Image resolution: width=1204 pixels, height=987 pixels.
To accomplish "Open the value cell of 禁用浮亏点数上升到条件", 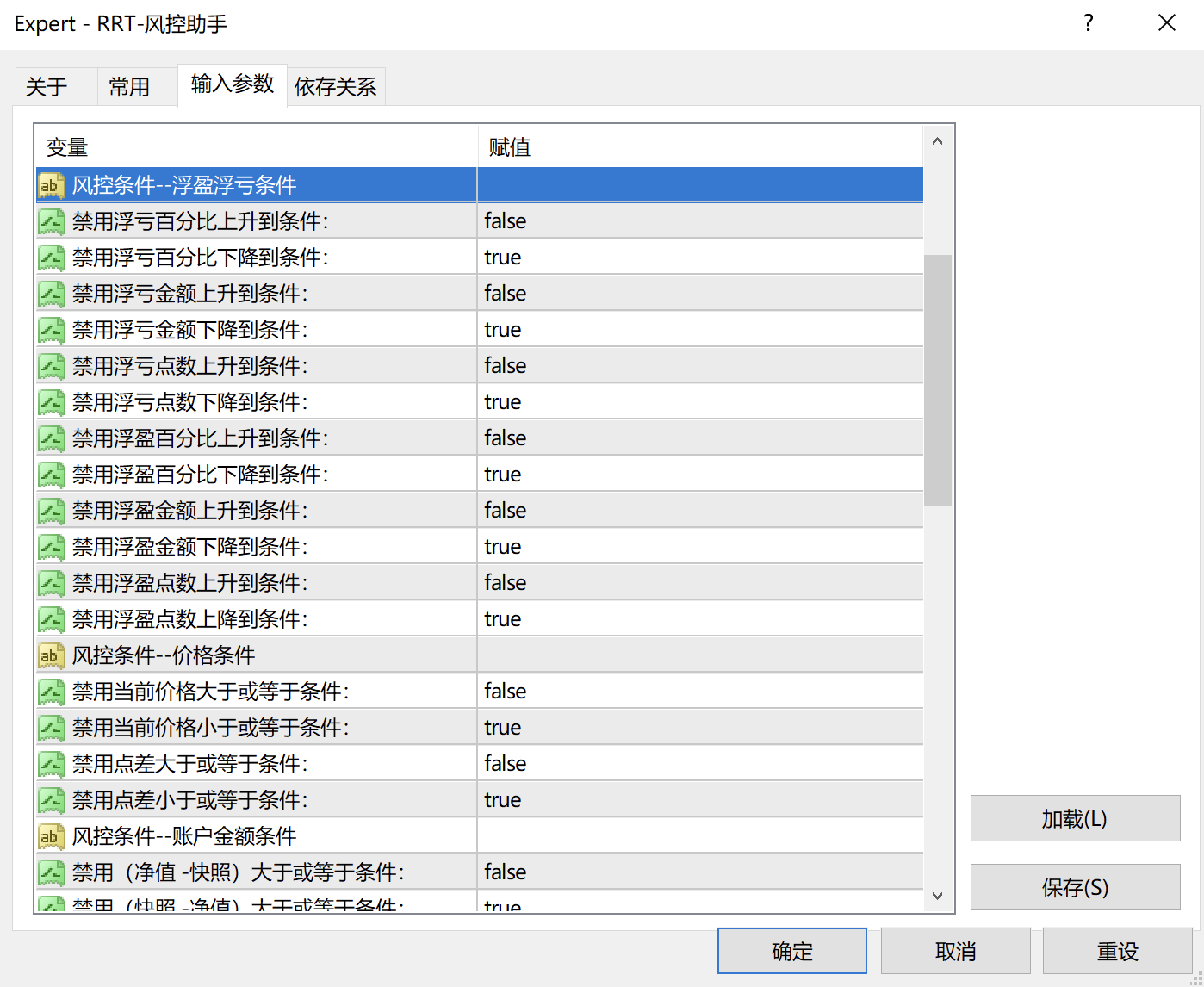I will 699,366.
